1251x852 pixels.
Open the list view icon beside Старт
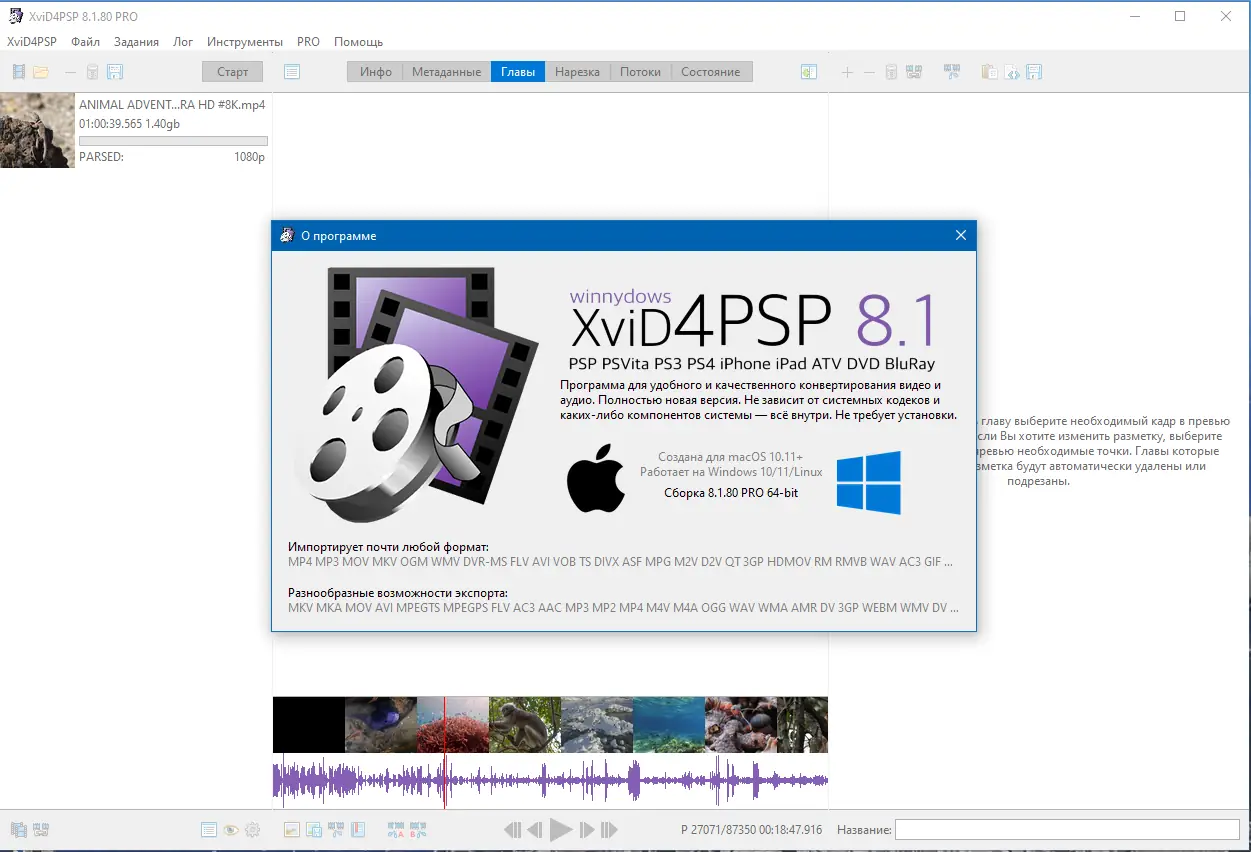292,72
